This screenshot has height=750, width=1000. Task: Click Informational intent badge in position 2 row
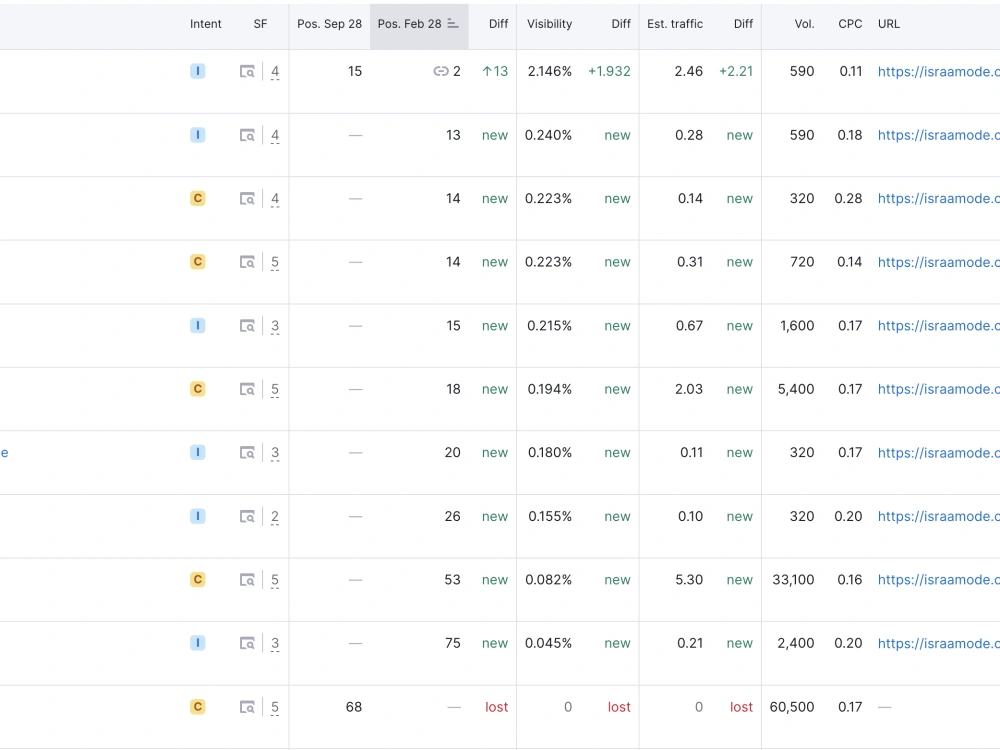pos(198,71)
